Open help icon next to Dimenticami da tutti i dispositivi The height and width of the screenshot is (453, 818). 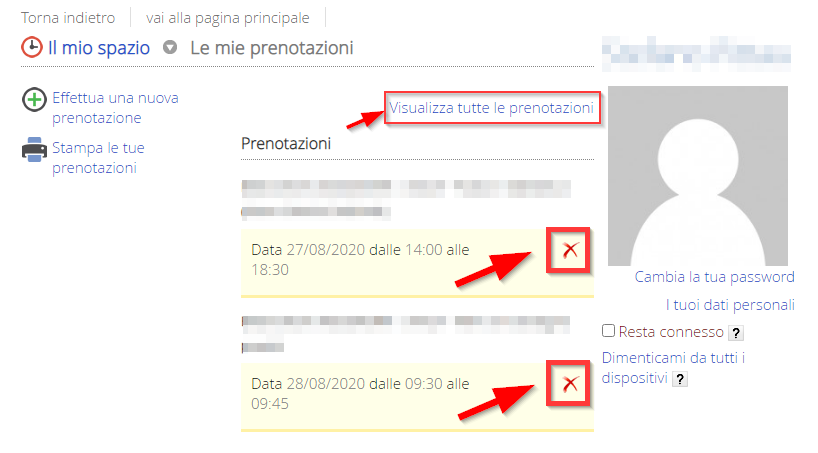pyautogui.click(x=680, y=379)
